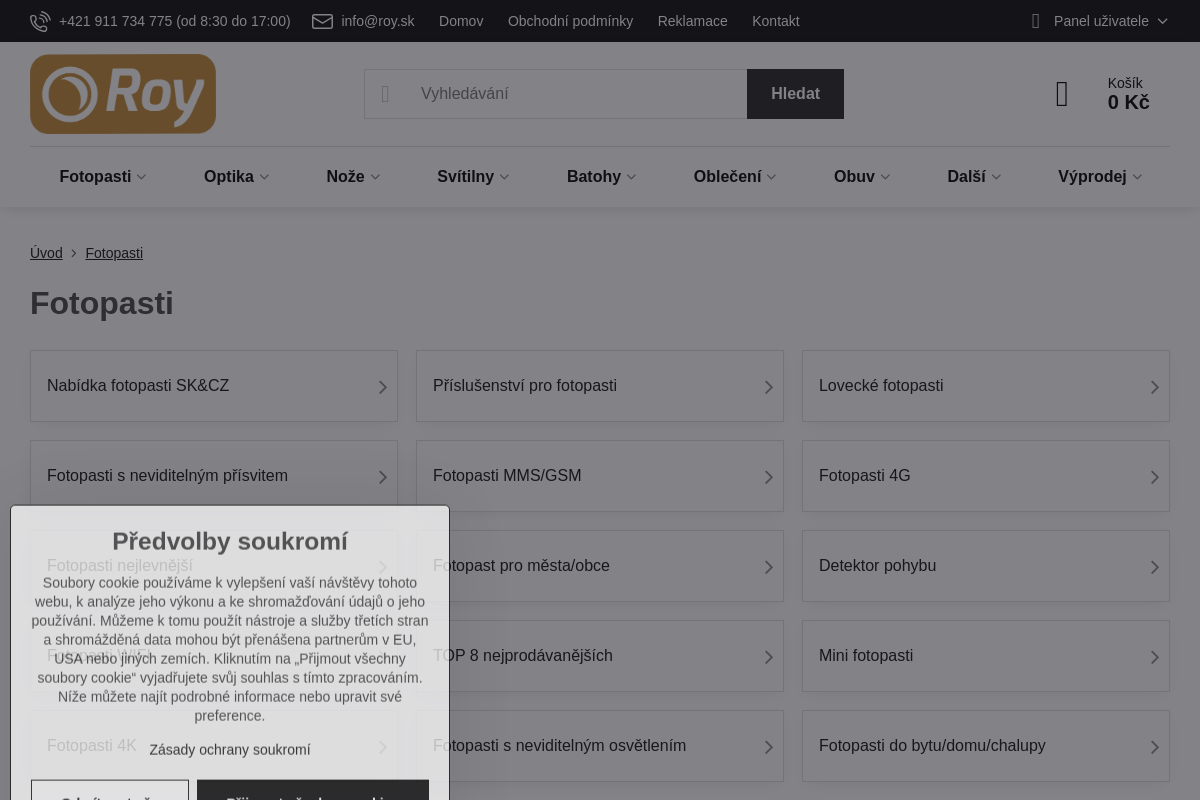Open the Obchodní podmínky page

click(x=570, y=21)
